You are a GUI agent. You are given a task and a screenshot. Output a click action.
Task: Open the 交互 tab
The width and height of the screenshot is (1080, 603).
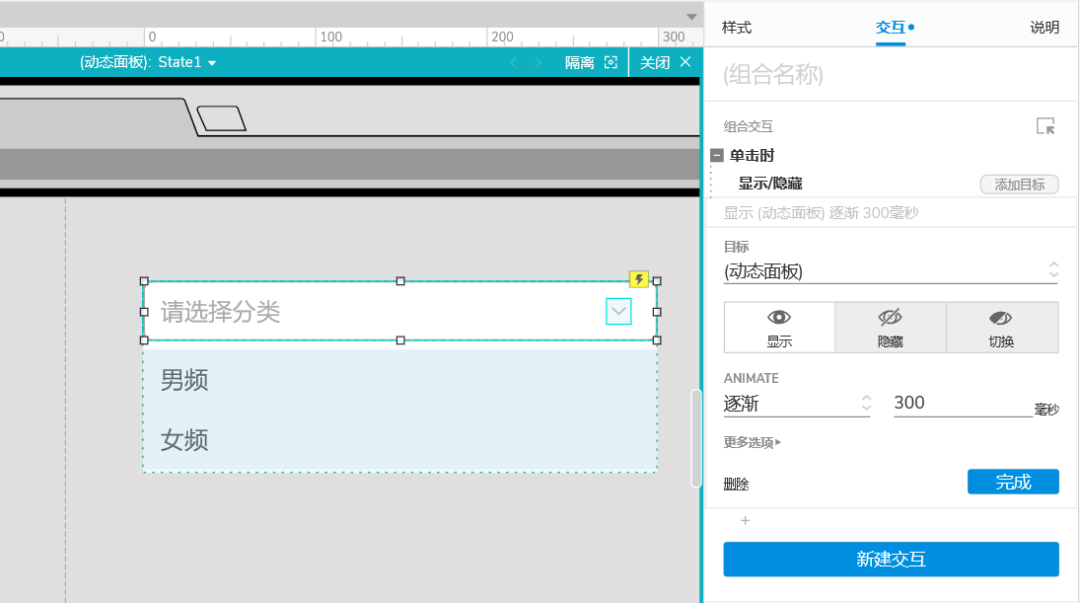[x=891, y=28]
